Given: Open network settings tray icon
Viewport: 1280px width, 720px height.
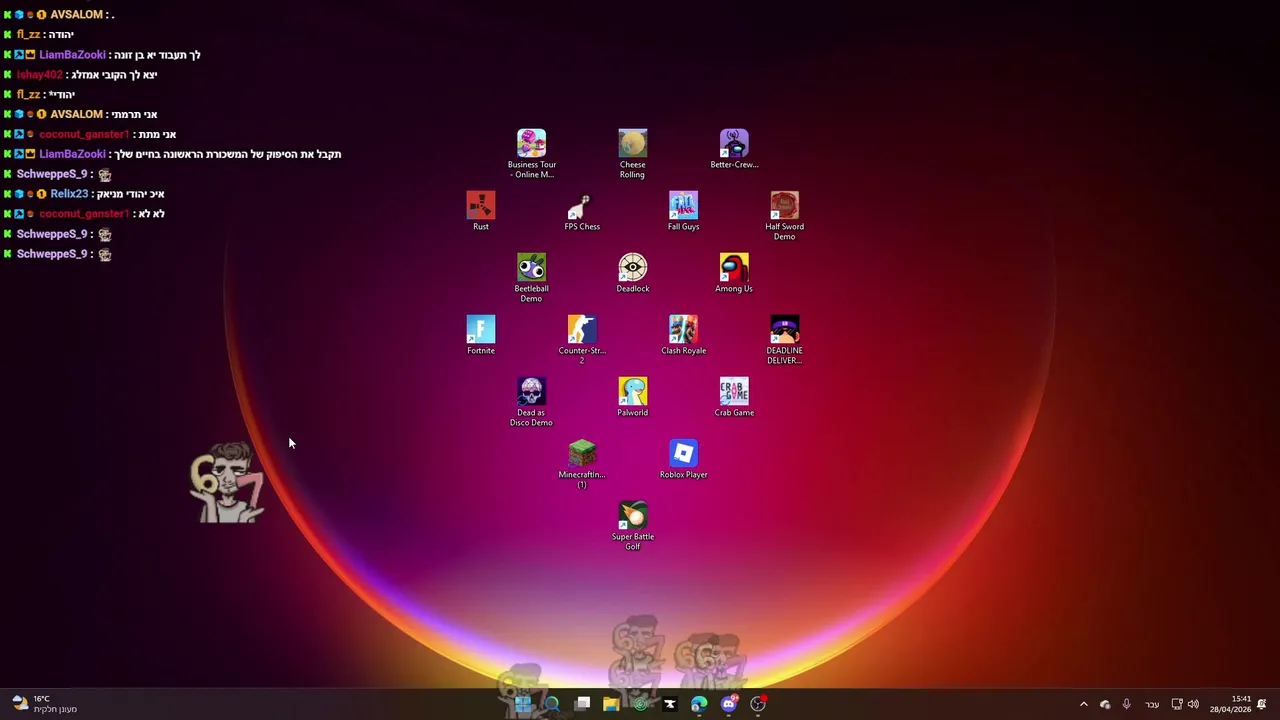Looking at the screenshot, I should pyautogui.click(x=1177, y=704).
